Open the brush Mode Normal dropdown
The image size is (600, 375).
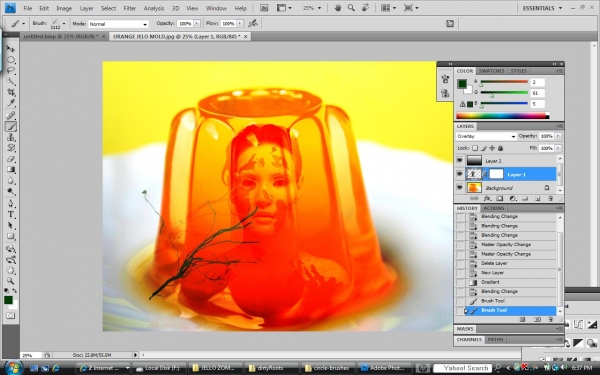point(118,24)
